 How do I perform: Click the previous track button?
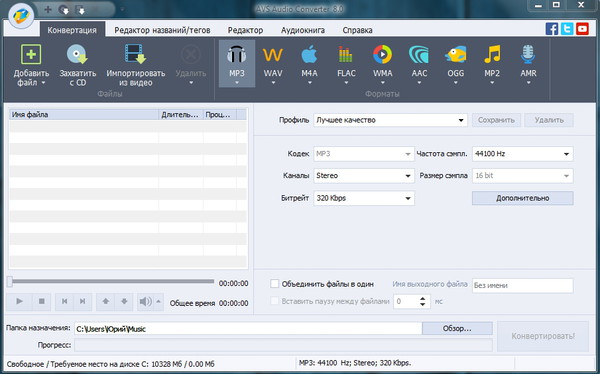tap(65, 302)
